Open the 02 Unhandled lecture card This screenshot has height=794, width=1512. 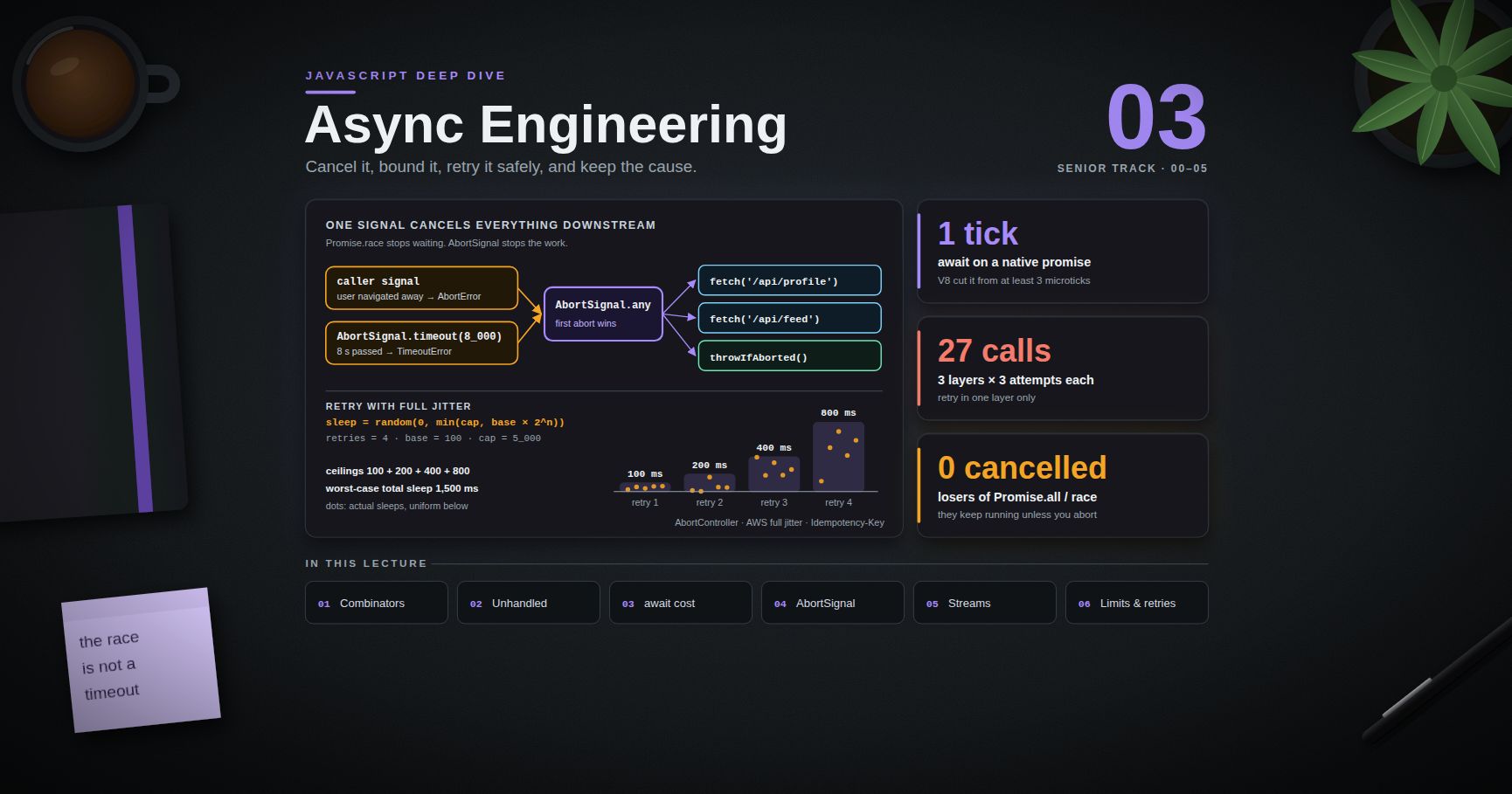(x=528, y=603)
